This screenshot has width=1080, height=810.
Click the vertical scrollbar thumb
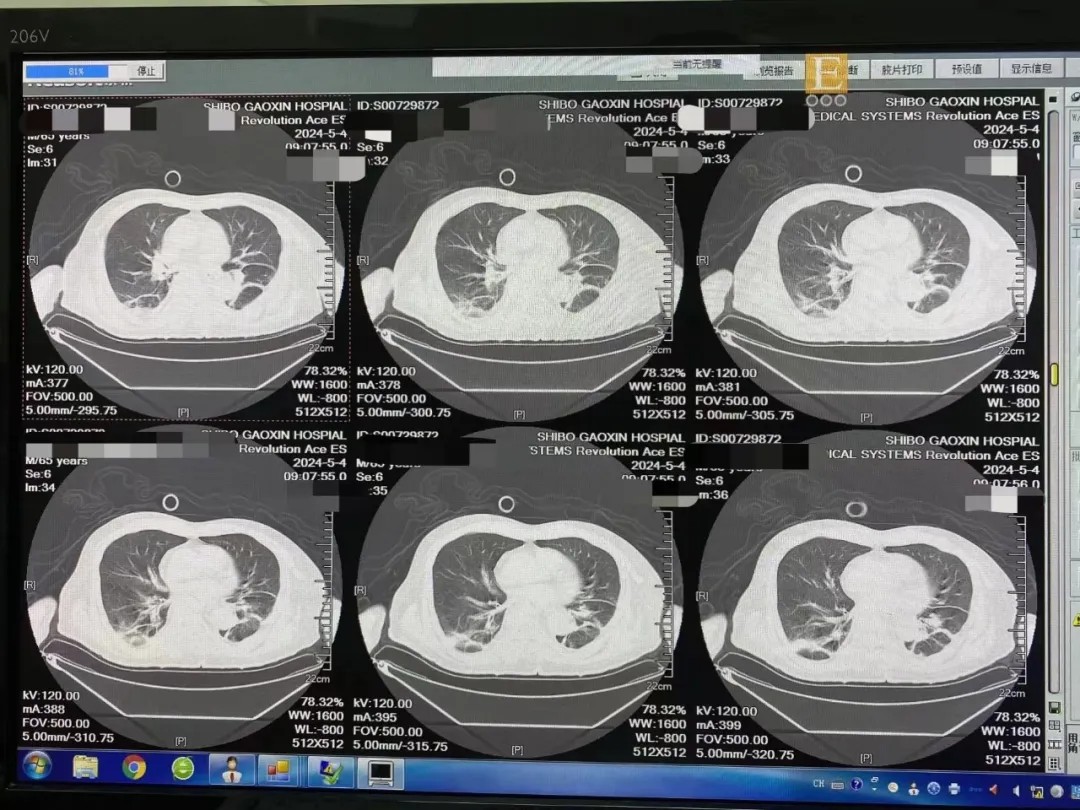point(1053,377)
